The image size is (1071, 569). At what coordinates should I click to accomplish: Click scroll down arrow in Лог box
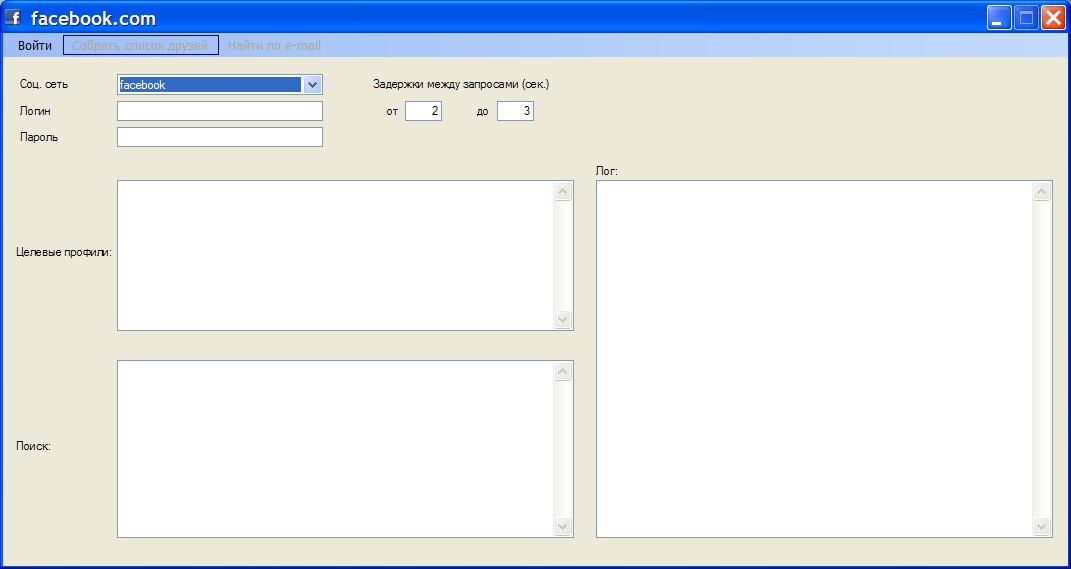point(1042,527)
